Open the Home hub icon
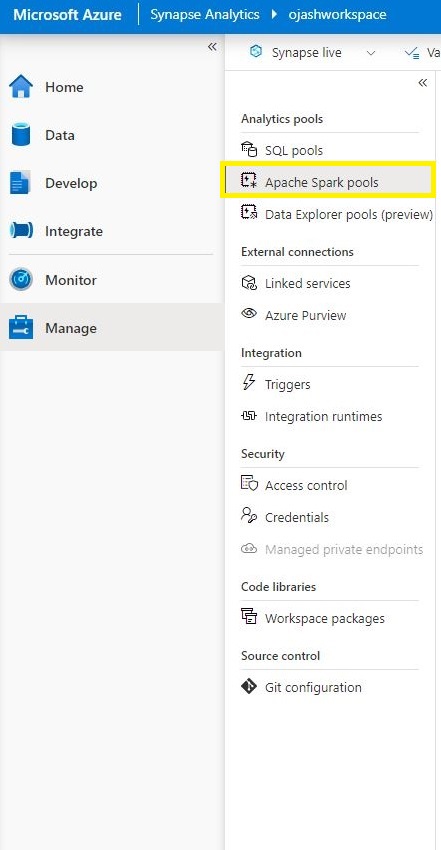Viewport: 441px width, 850px height. 21,87
